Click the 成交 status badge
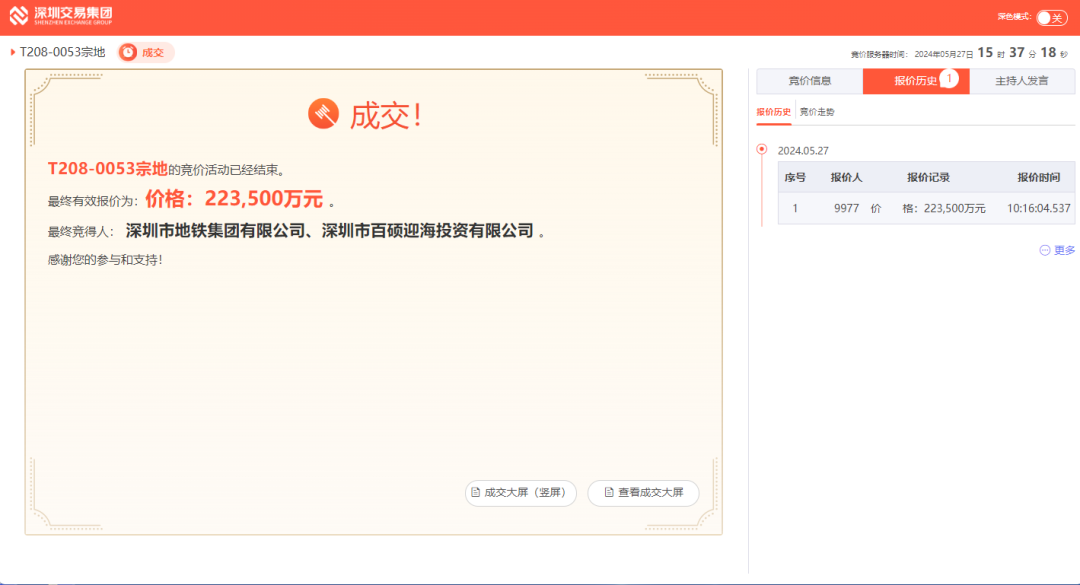1080x585 pixels. [x=146, y=52]
